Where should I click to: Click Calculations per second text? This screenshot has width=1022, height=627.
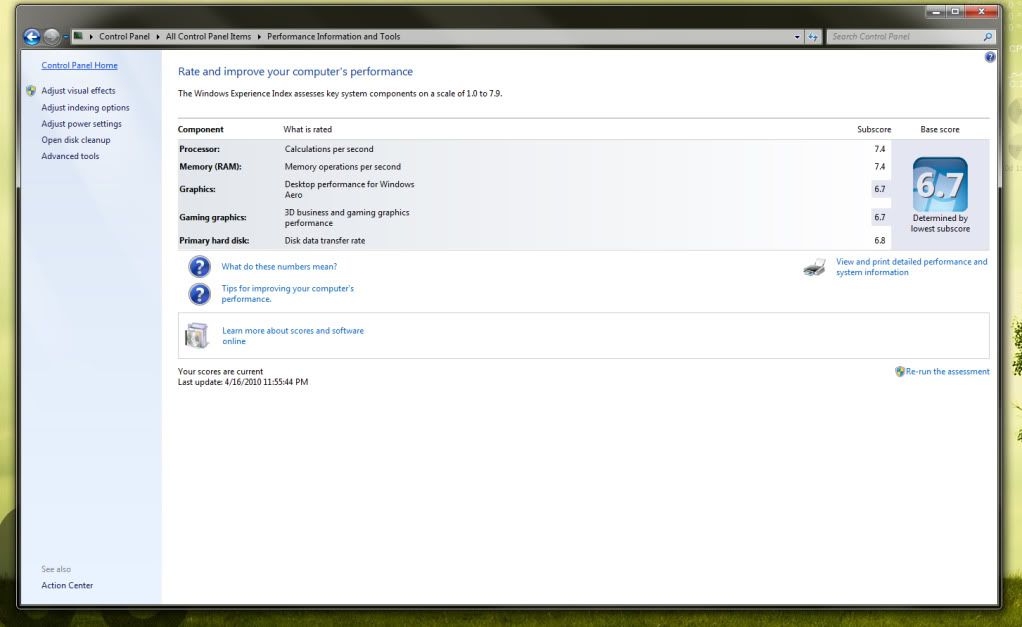tap(329, 149)
